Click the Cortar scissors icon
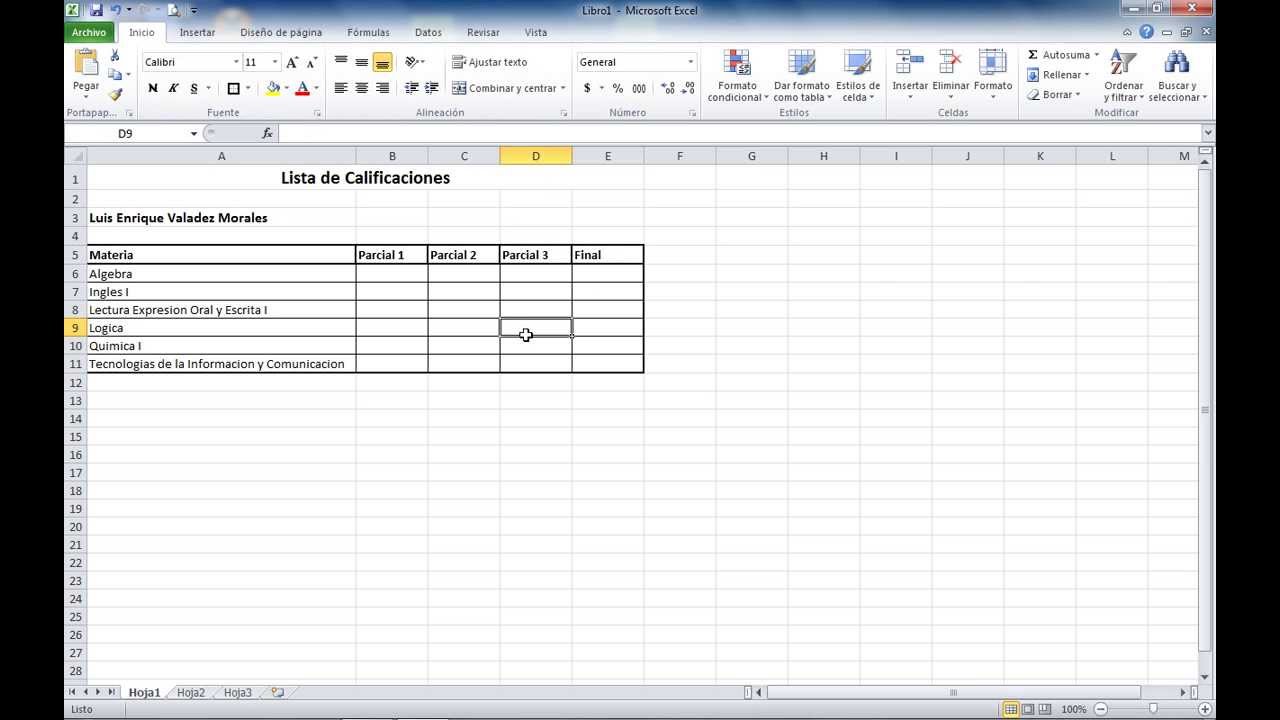Image resolution: width=1280 pixels, height=720 pixels. tap(115, 56)
